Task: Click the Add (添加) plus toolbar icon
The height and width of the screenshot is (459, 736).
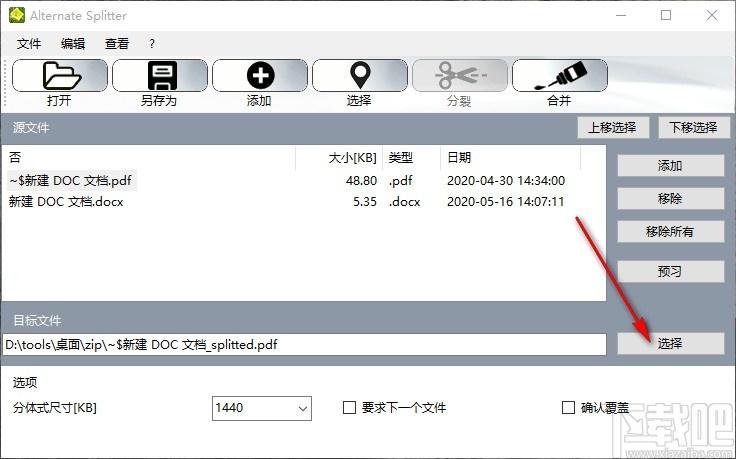Action: click(259, 76)
